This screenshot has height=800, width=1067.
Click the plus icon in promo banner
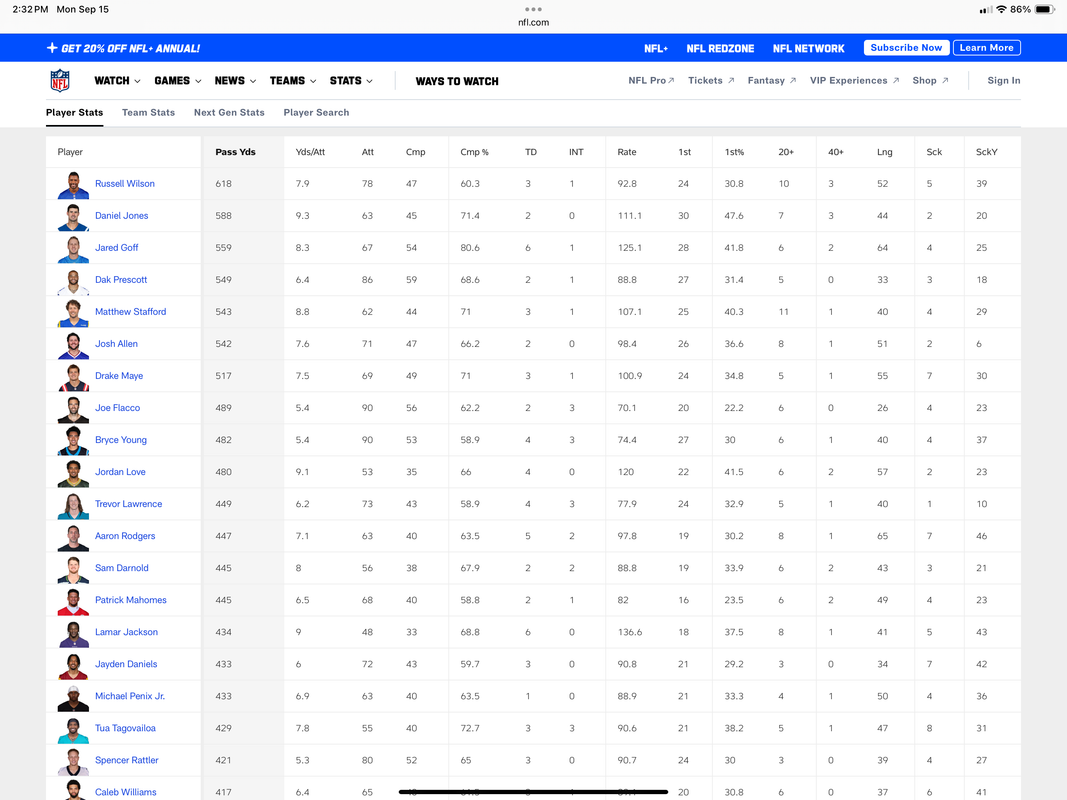coord(52,48)
